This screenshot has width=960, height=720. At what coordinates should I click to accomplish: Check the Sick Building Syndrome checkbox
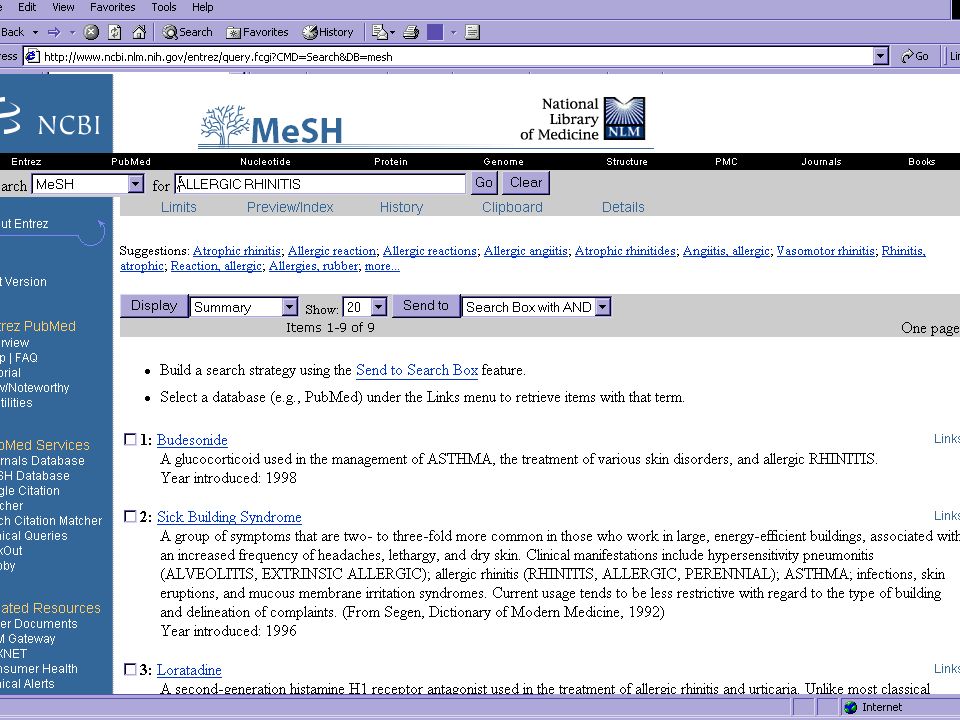pos(130,516)
